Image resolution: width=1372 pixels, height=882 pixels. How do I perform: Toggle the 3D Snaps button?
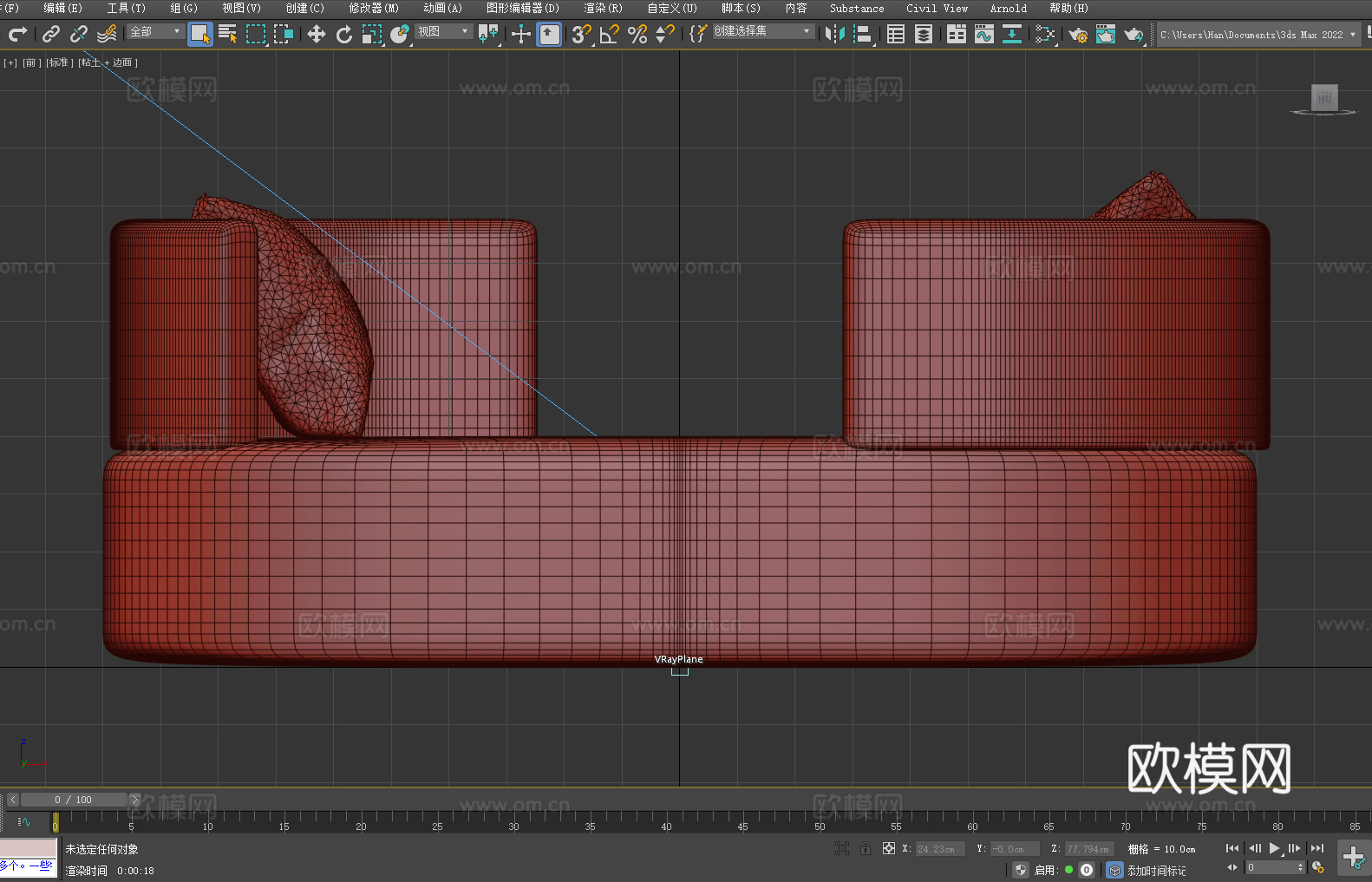point(581,34)
